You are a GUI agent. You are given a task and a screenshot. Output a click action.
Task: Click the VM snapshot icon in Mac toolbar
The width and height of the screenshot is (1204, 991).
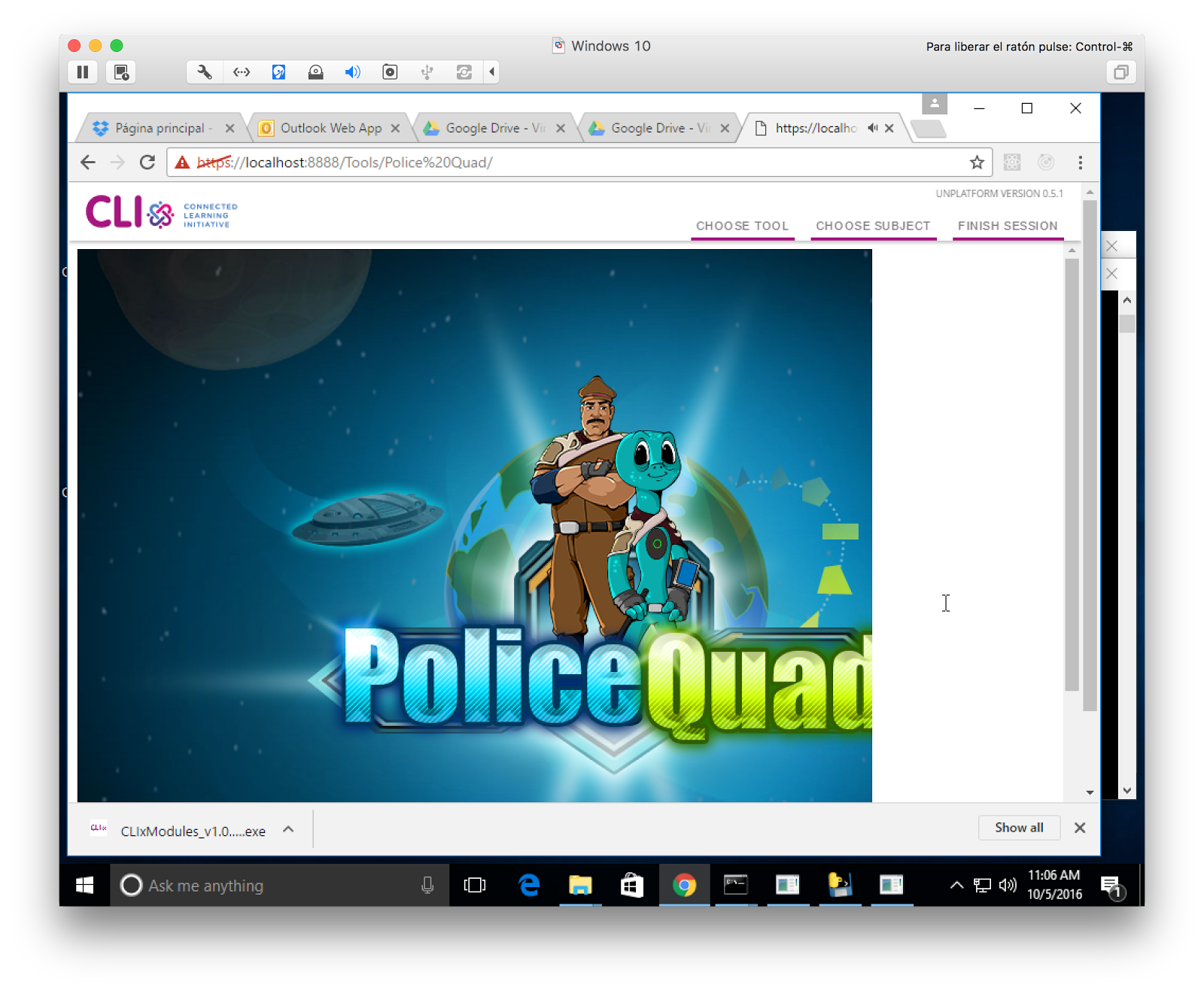(121, 72)
